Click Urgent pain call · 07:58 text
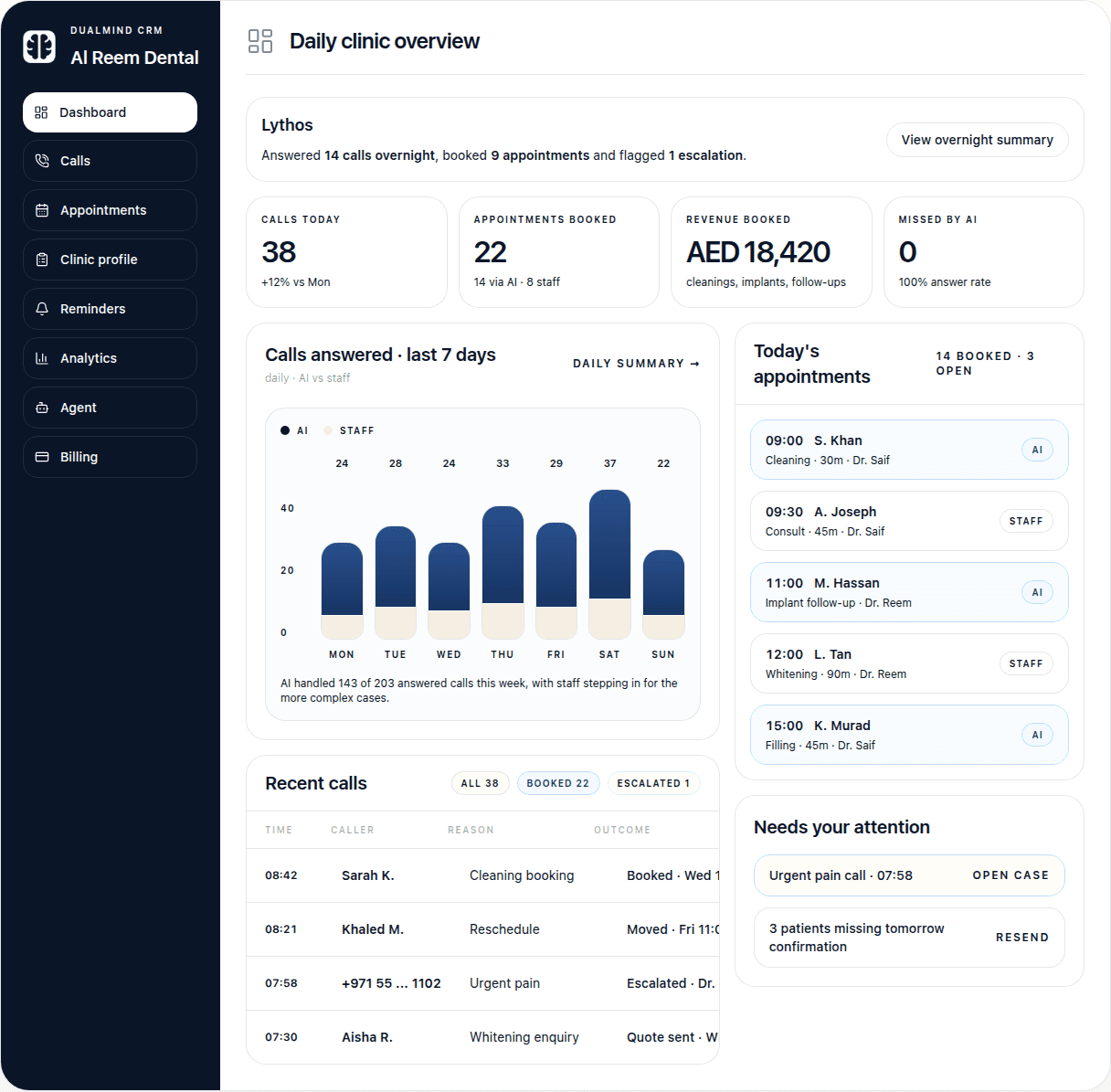Image resolution: width=1111 pixels, height=1092 pixels. point(841,875)
